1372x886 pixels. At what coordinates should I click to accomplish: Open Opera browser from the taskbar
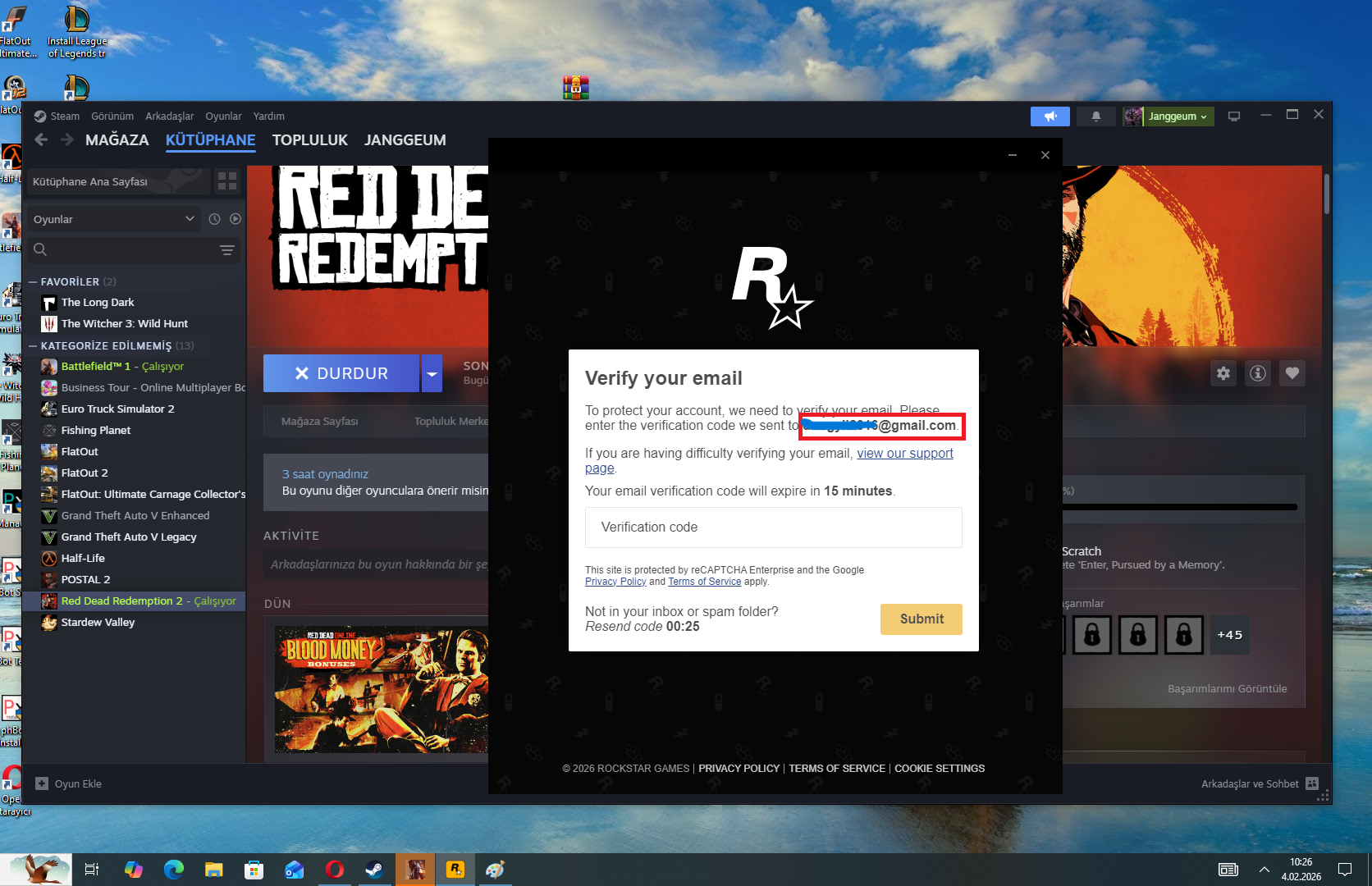[x=334, y=870]
